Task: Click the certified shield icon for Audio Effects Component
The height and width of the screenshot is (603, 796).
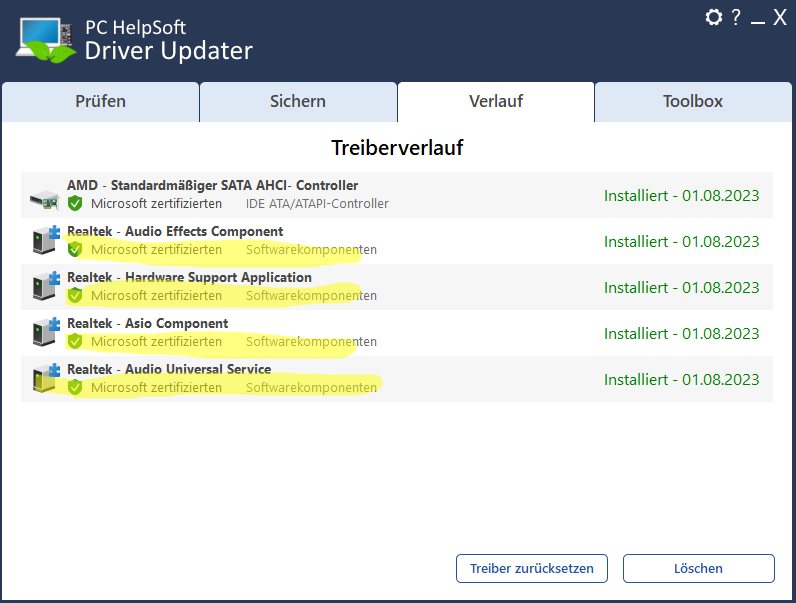Action: (75, 249)
